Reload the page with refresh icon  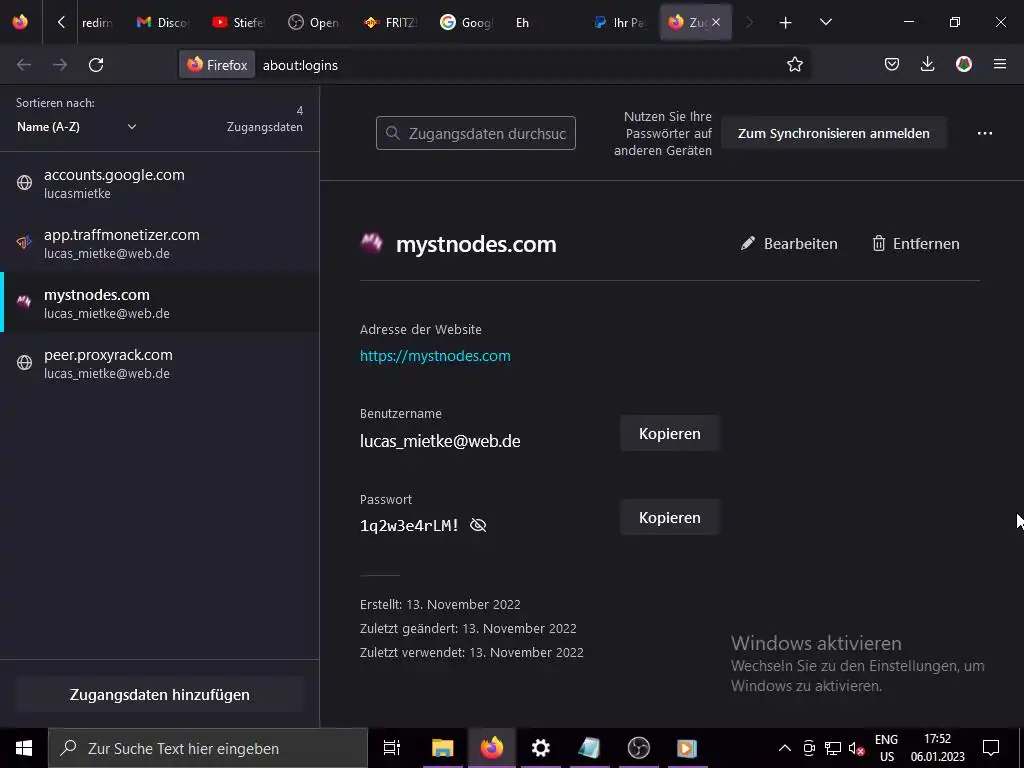tap(96, 65)
